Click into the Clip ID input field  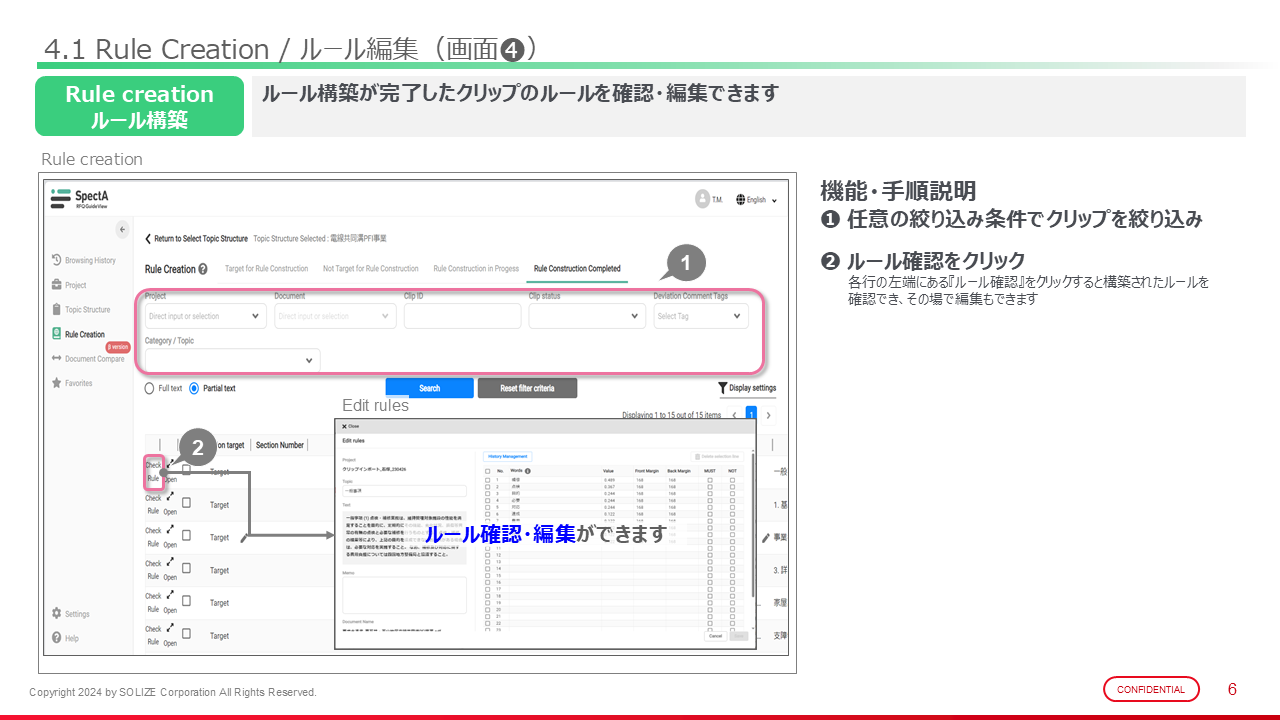[462, 316]
